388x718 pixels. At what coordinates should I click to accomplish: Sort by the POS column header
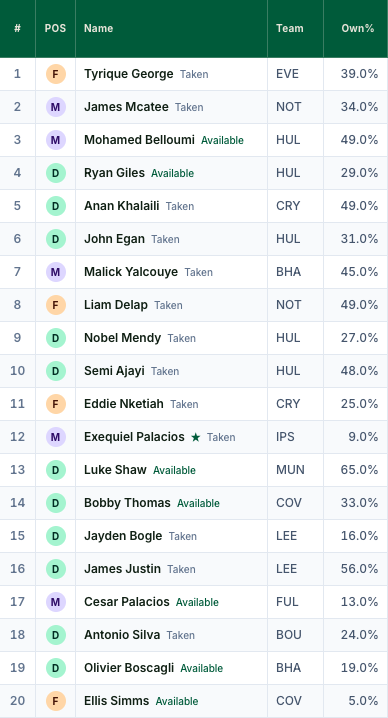click(x=55, y=28)
